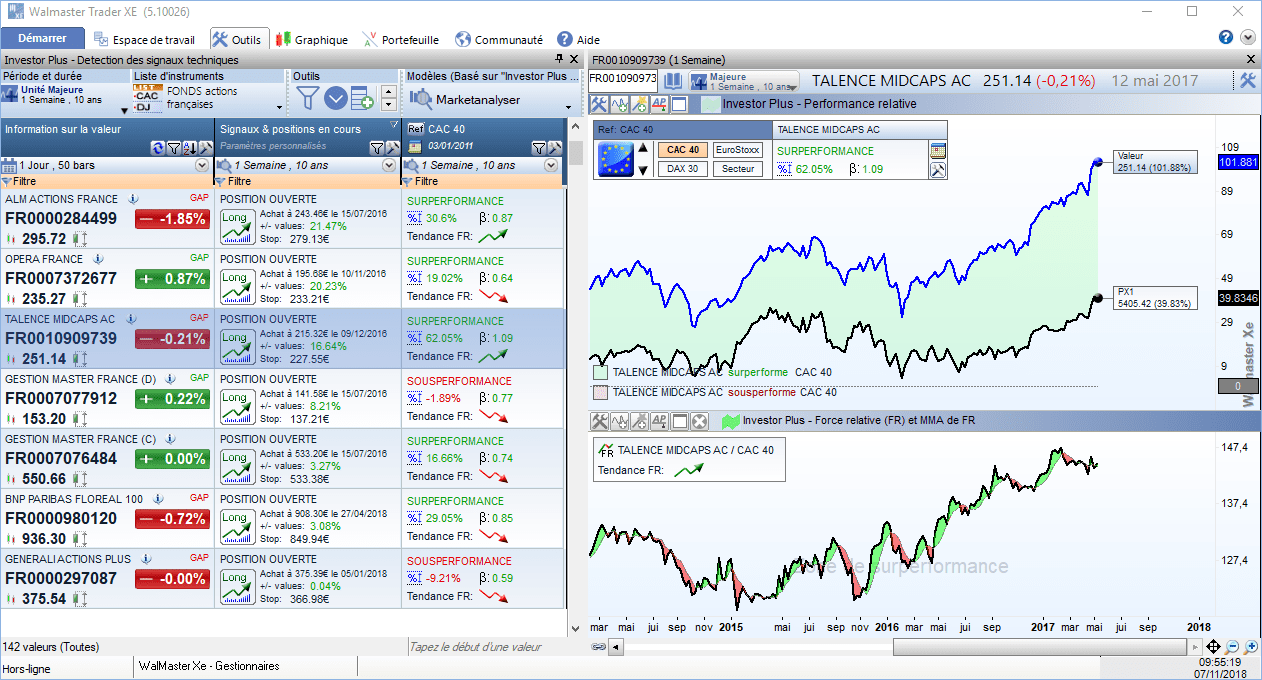Screen dimensions: 1262x680
Task: Open the Portefeuille menu
Action: point(400,40)
